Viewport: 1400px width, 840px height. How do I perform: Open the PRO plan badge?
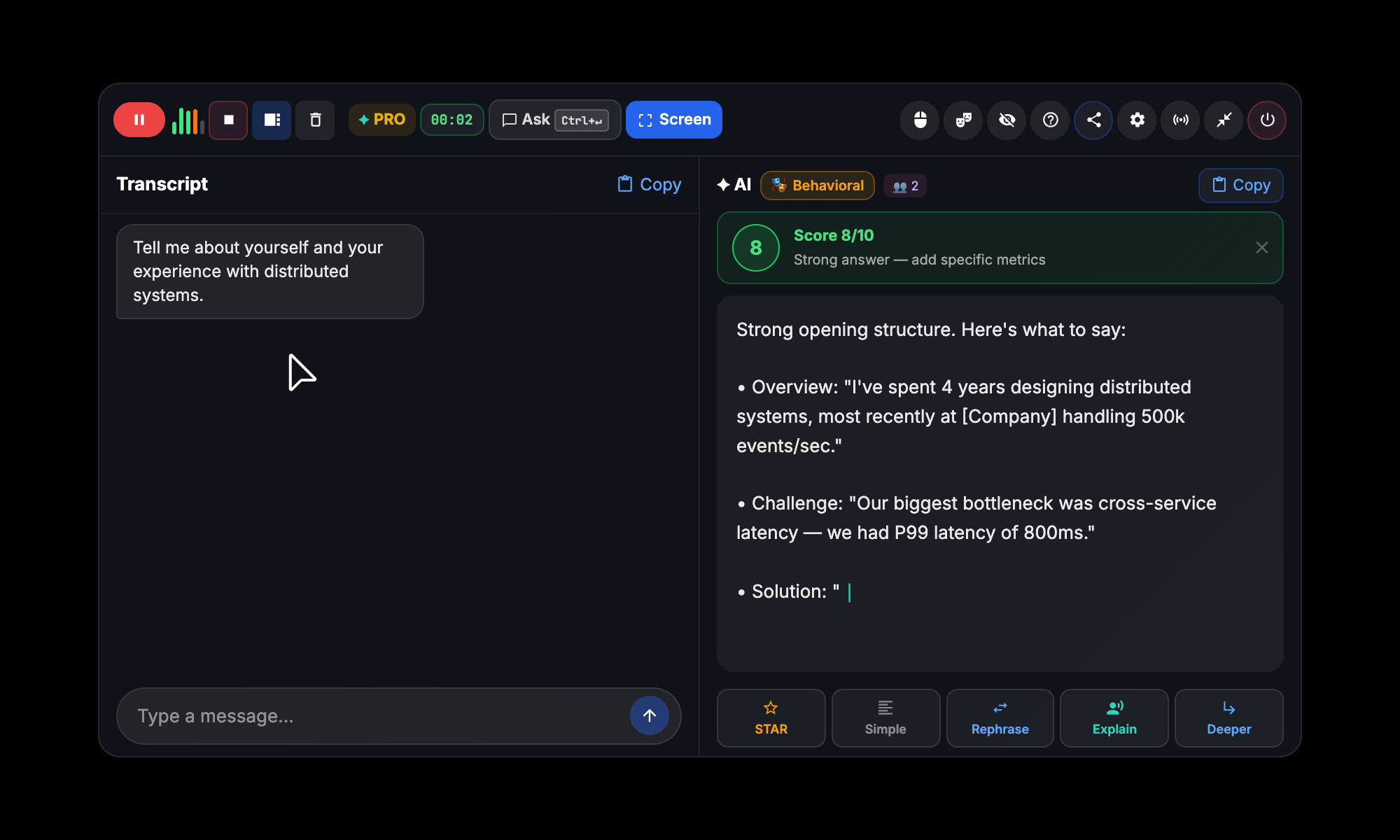pyautogui.click(x=382, y=120)
